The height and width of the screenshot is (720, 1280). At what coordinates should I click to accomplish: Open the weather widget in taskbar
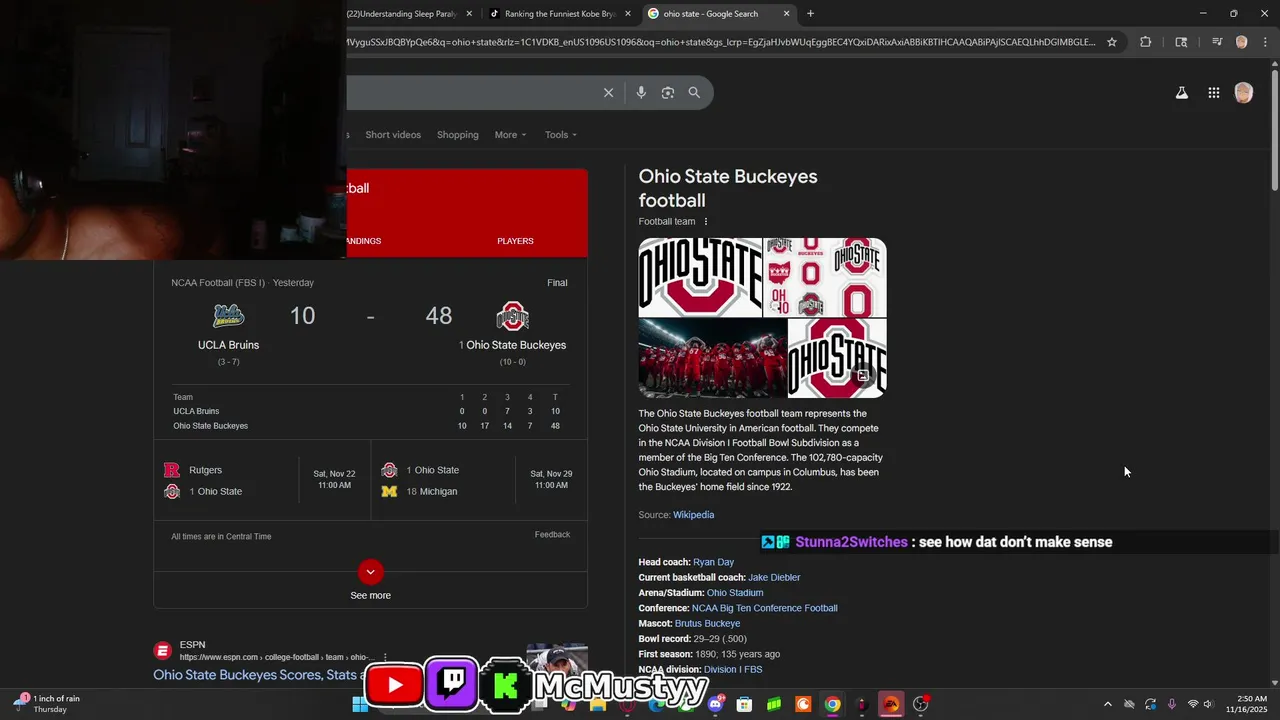47,704
